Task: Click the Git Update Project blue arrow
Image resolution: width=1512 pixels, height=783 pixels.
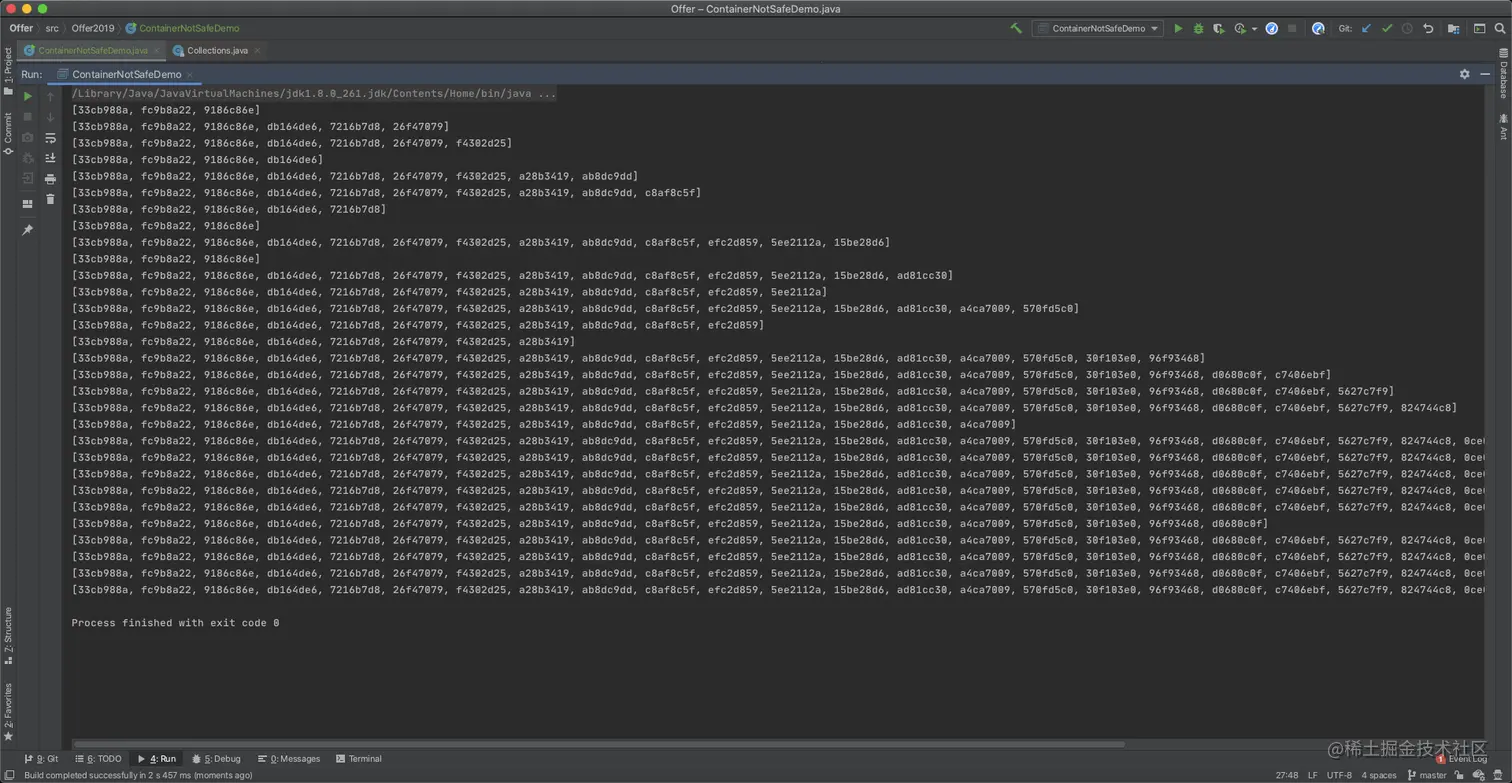Action: click(1366, 29)
